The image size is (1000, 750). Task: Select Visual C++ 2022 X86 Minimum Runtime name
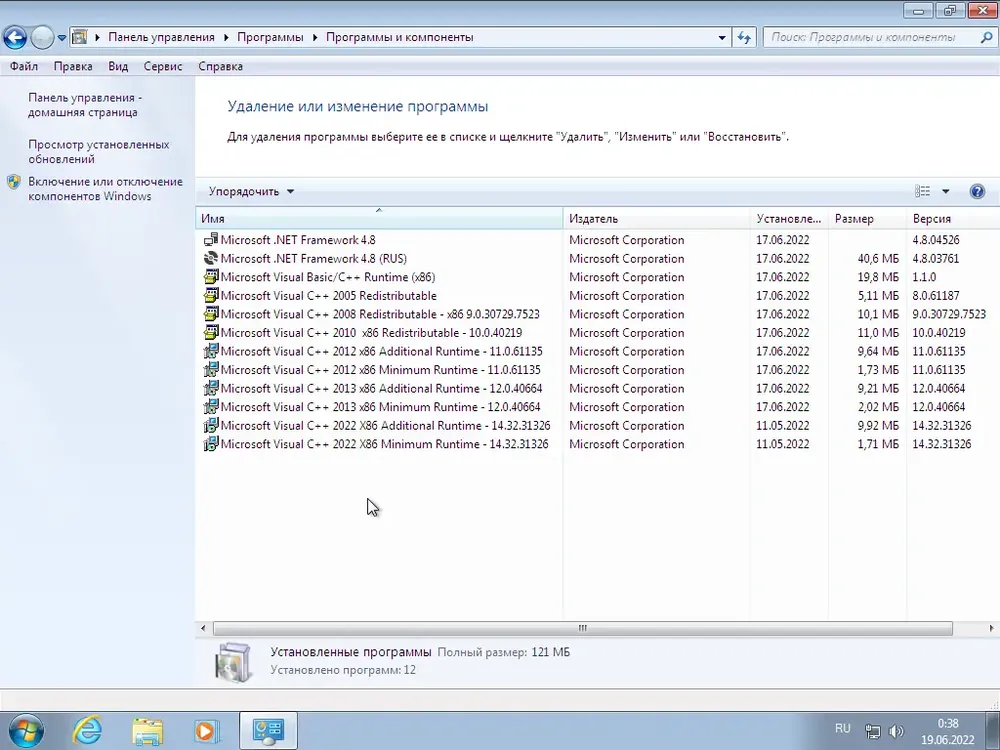[385, 444]
